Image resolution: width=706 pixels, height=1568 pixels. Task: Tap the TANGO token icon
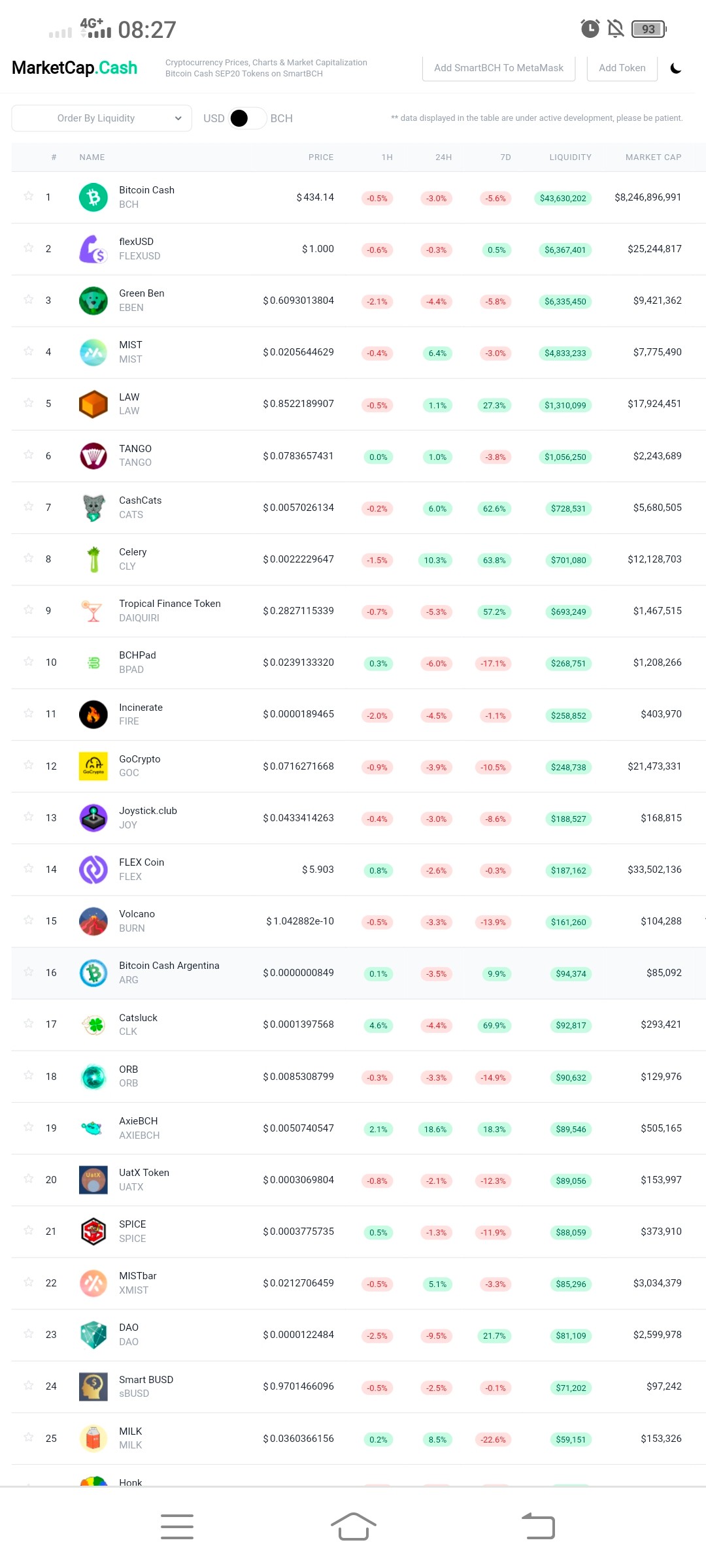click(x=93, y=455)
